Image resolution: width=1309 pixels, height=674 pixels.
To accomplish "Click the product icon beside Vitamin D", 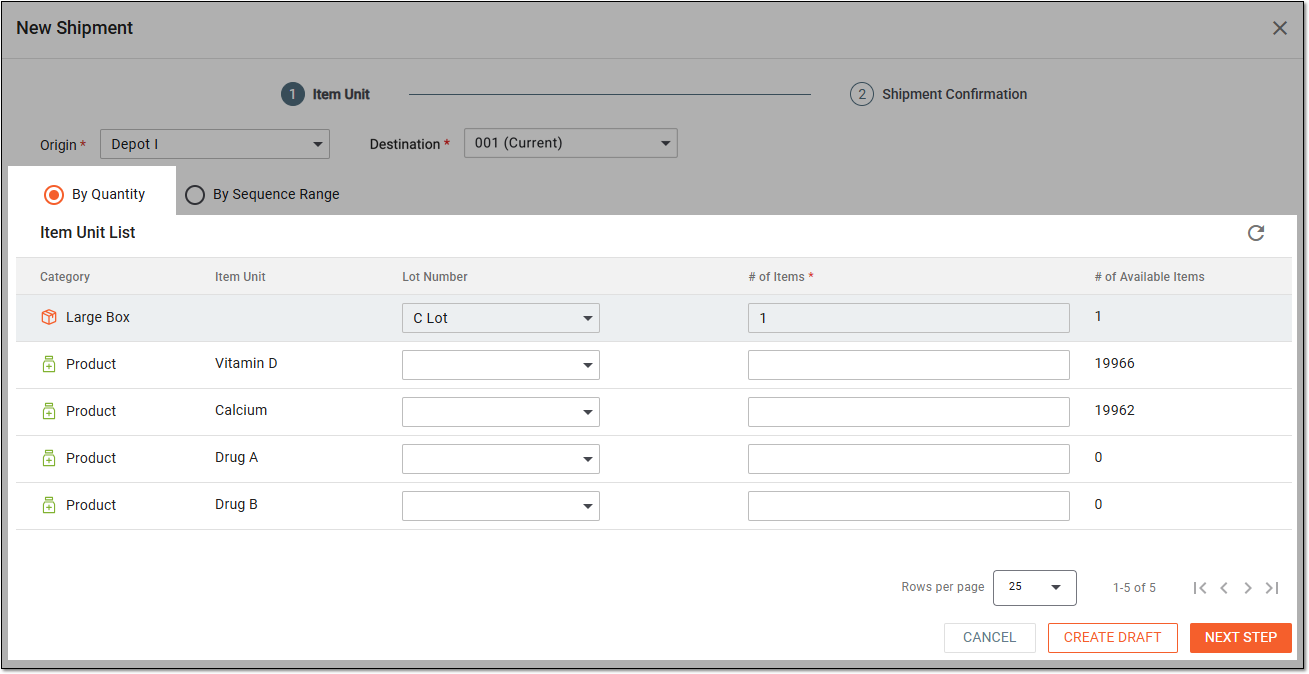I will coord(49,364).
